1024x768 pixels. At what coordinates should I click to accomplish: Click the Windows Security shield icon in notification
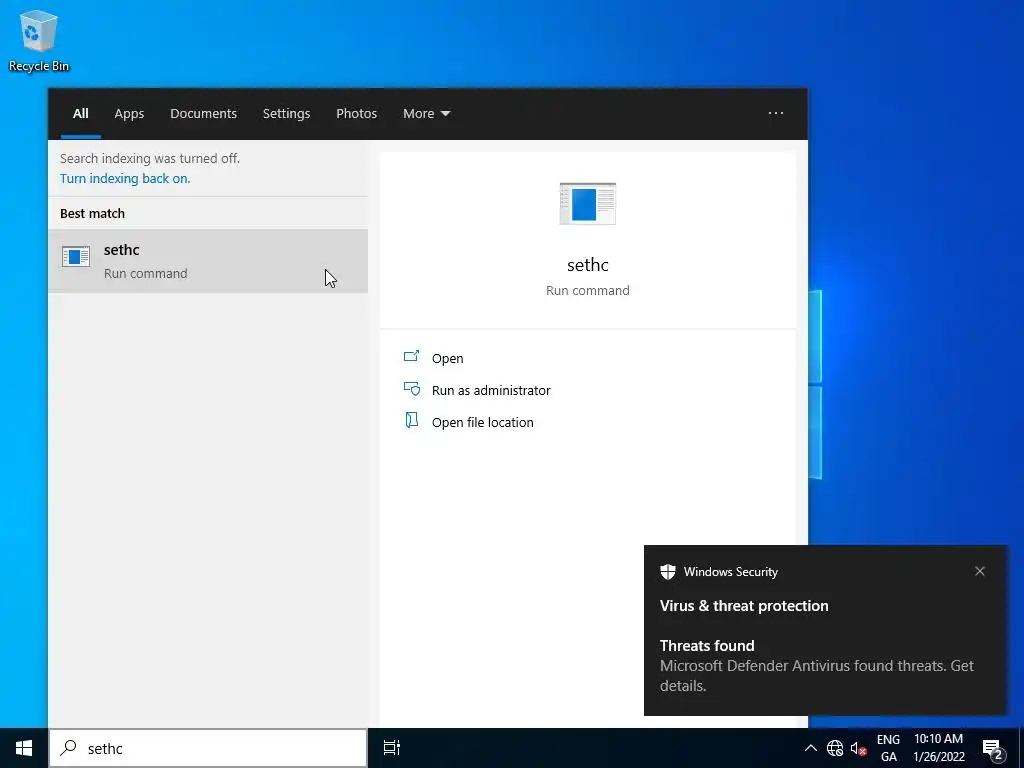(x=667, y=571)
